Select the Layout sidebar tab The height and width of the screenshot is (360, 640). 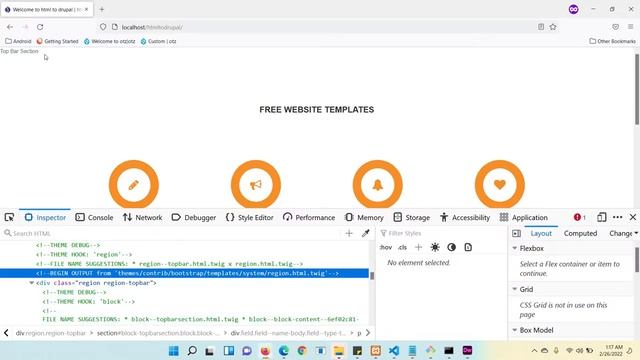click(541, 233)
